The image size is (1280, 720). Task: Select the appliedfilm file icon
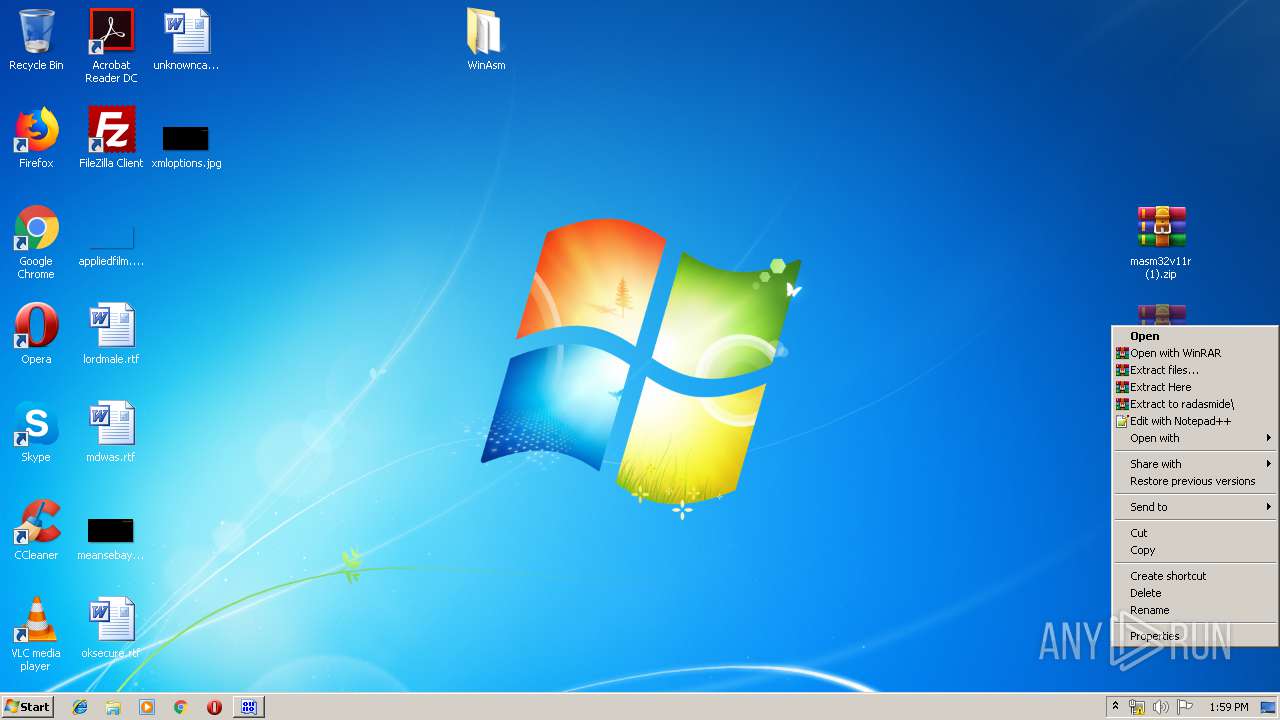111,247
